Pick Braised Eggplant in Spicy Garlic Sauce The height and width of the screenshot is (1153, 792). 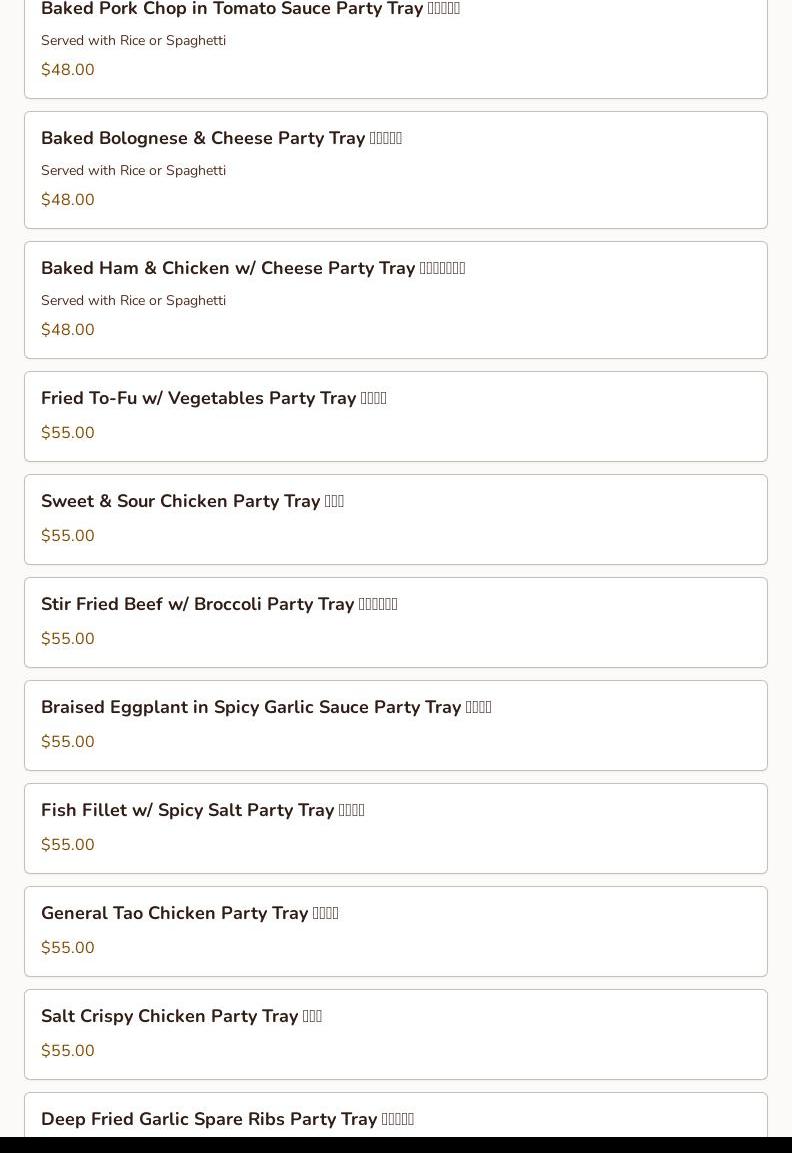click(395, 725)
